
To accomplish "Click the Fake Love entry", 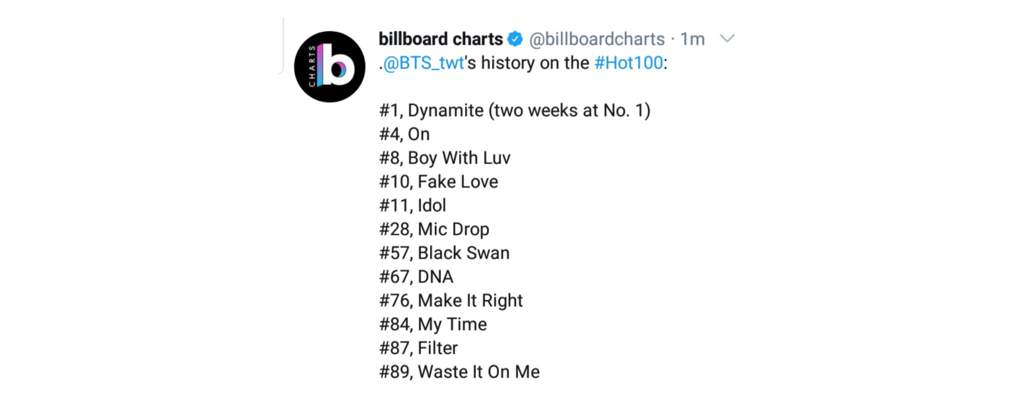I will pyautogui.click(x=438, y=182).
